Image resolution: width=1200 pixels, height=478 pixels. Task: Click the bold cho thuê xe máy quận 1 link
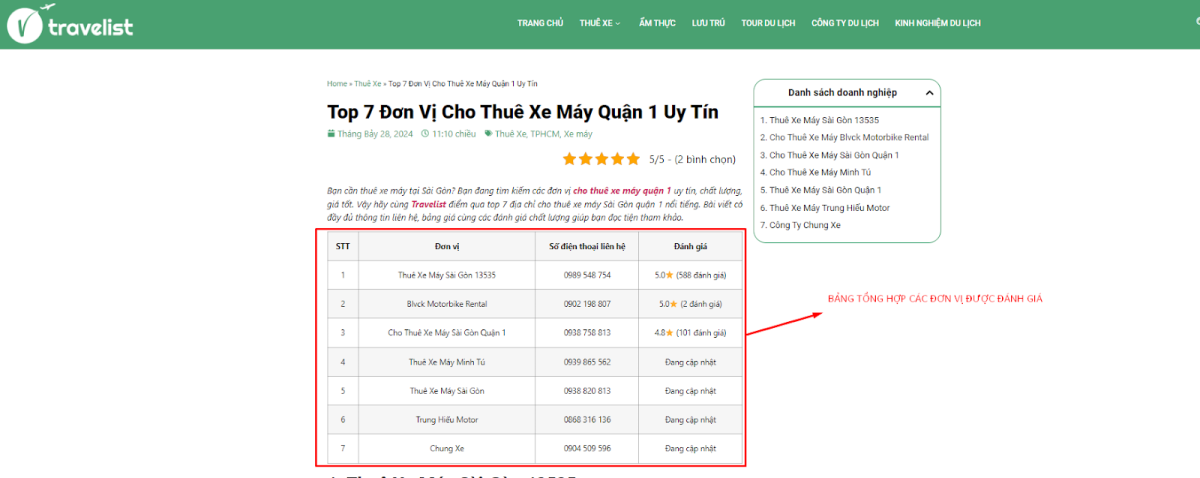tap(621, 190)
